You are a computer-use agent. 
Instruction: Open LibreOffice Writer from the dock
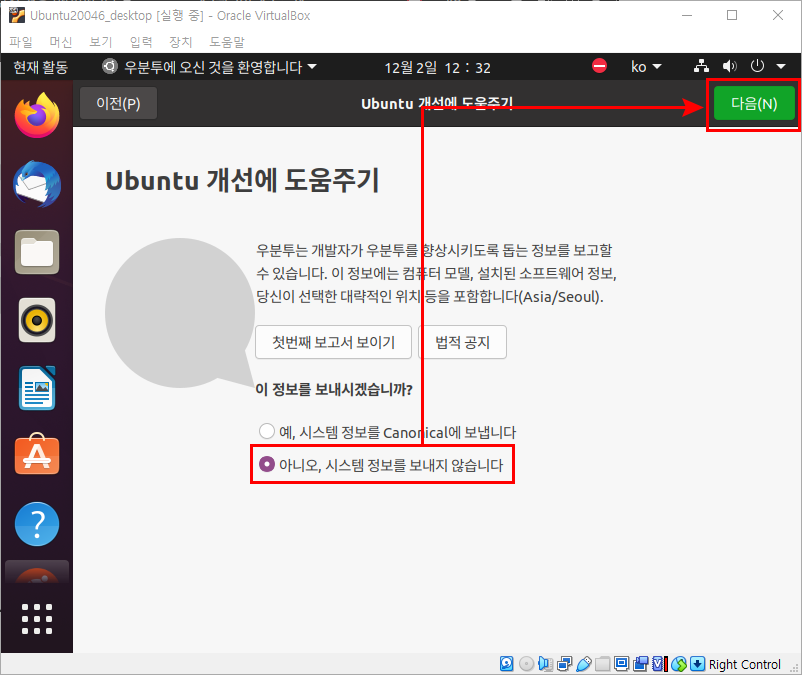[x=37, y=388]
